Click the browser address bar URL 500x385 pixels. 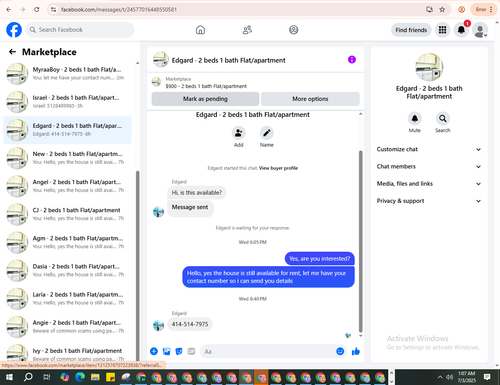(119, 10)
